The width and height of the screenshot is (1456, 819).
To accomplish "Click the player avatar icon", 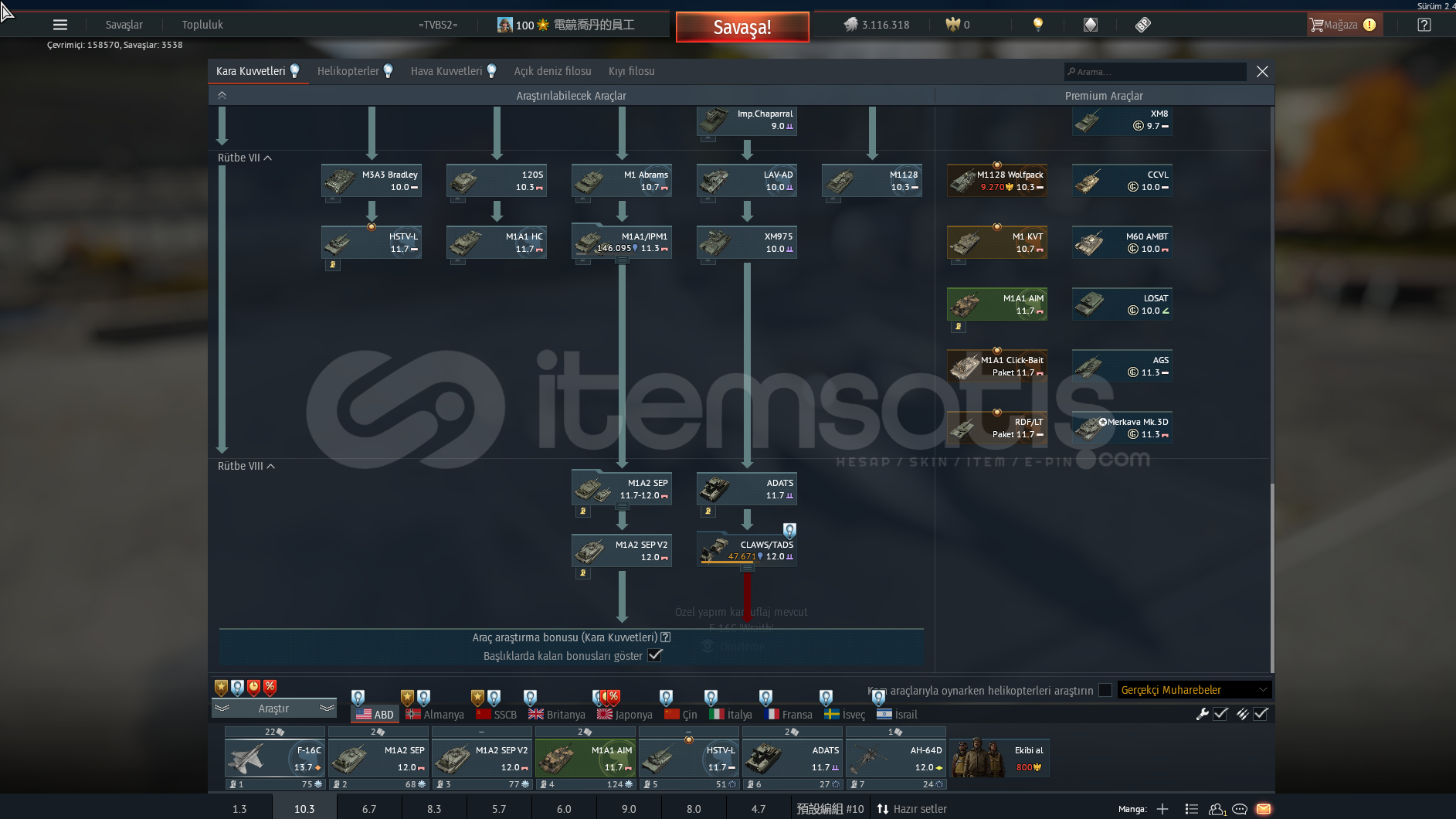I will 504,25.
